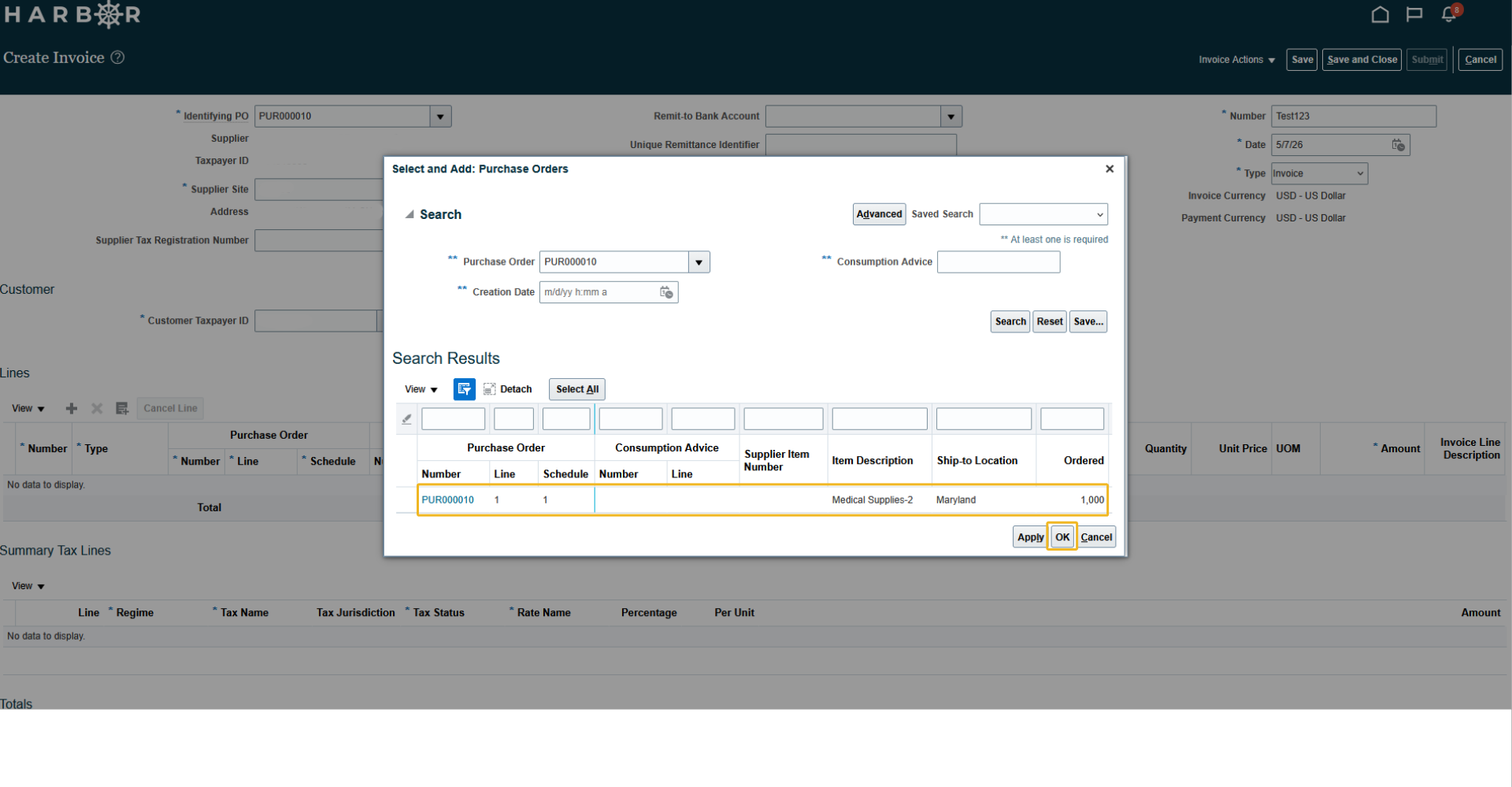This screenshot has width=1512, height=787.
Task: Cancel the Create Invoice page
Action: [1480, 60]
